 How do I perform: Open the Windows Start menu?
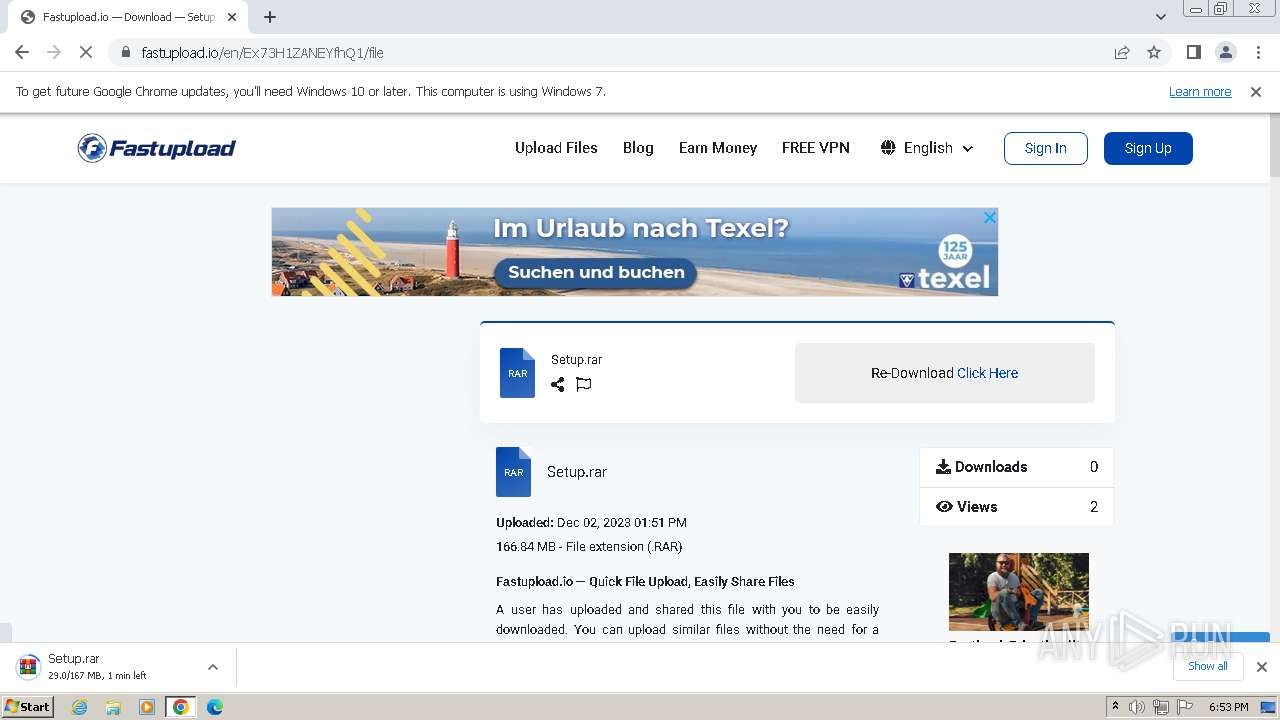click(28, 706)
